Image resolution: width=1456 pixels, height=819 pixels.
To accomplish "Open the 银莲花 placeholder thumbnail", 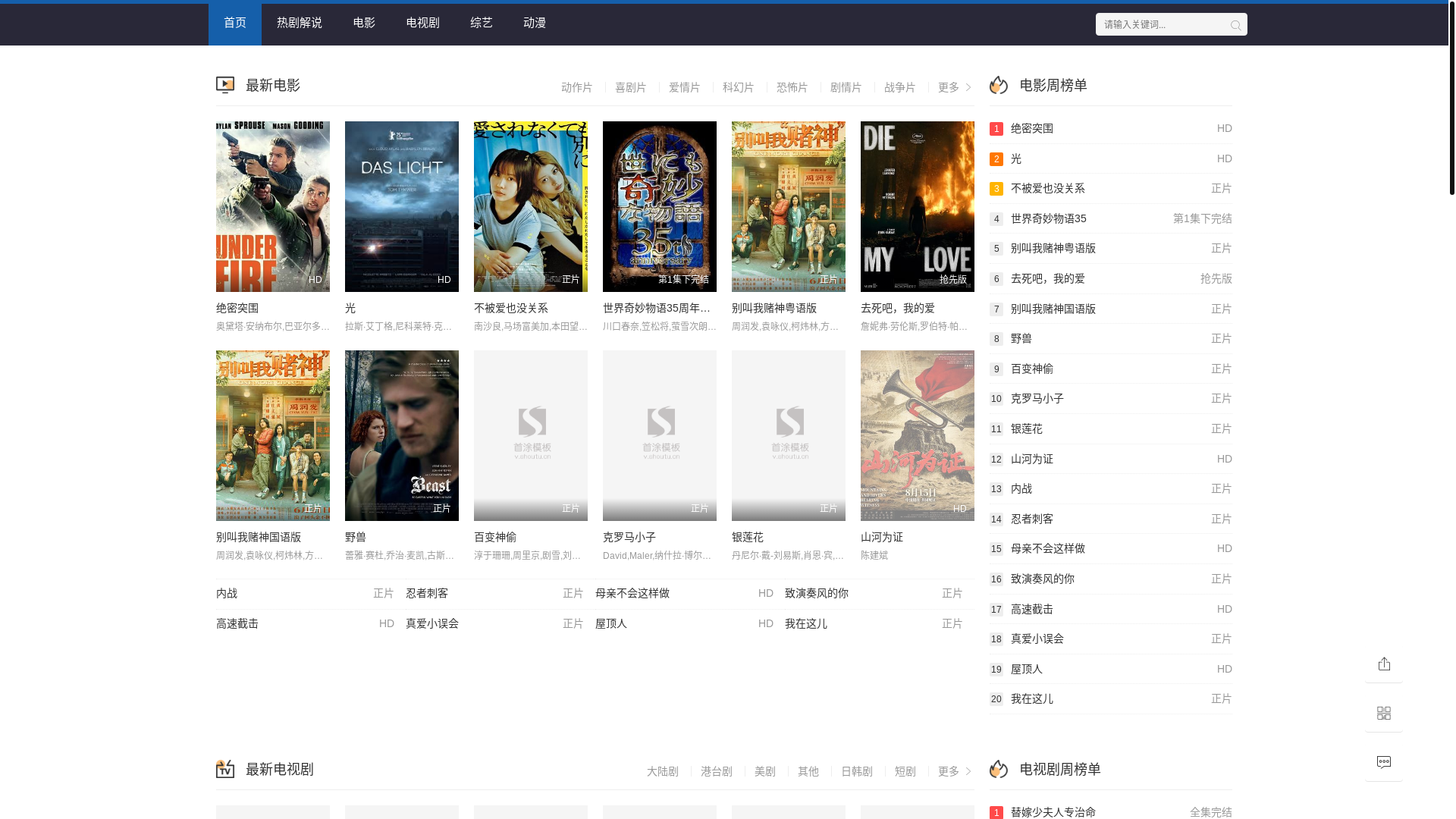I will (789, 435).
